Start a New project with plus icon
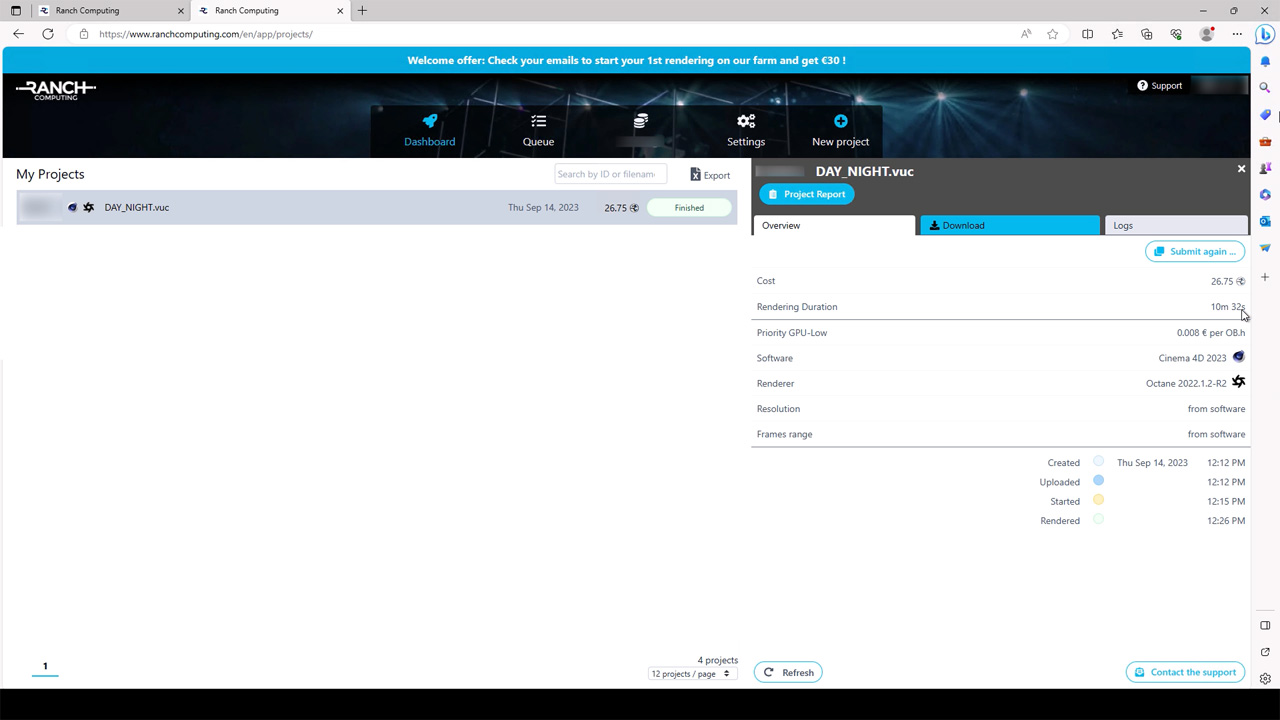The width and height of the screenshot is (1280, 720). tap(840, 121)
